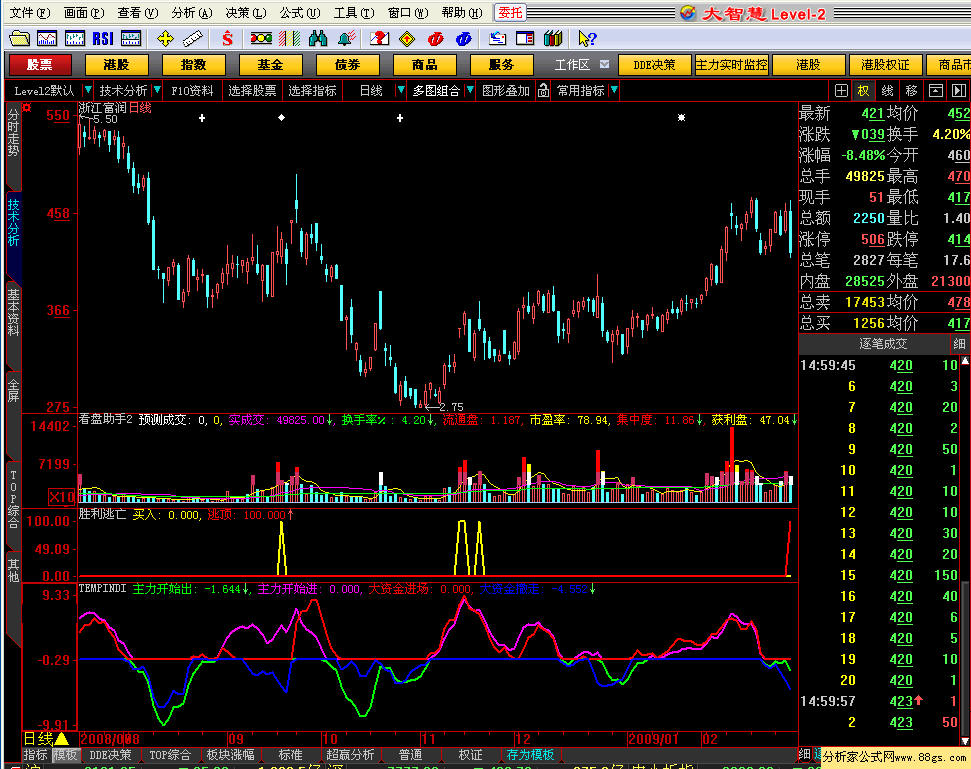Expand the 日线 period dropdown arrow
Viewport: 971px width, 769px height.
coord(401,90)
